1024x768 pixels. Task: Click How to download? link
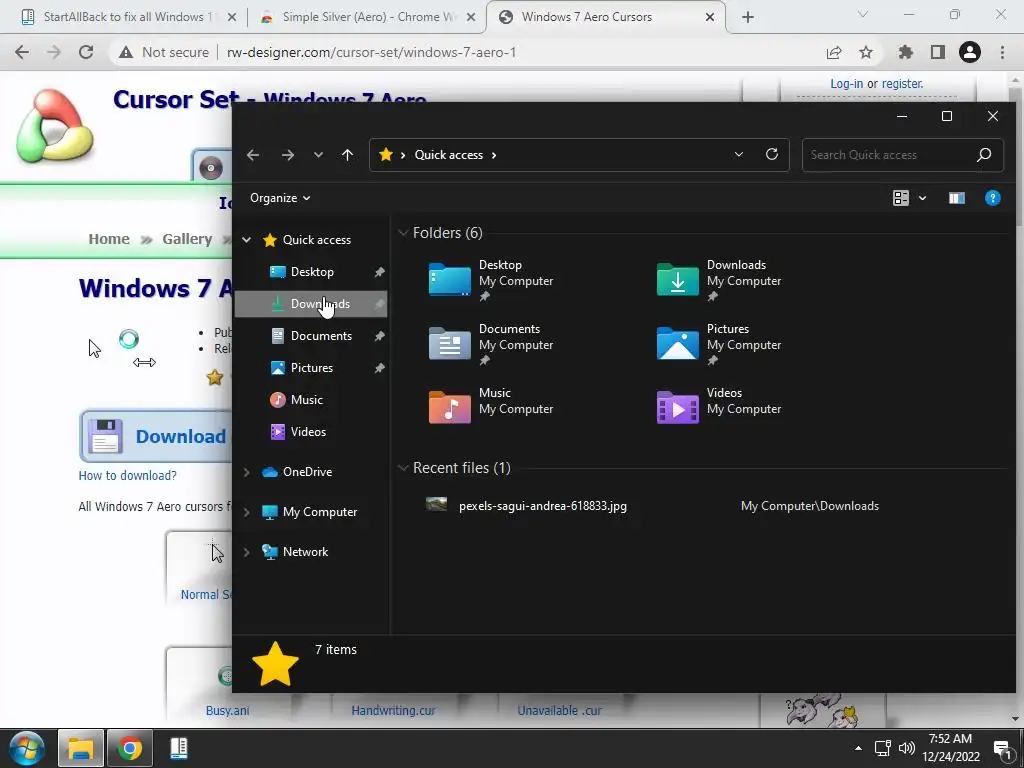click(127, 475)
